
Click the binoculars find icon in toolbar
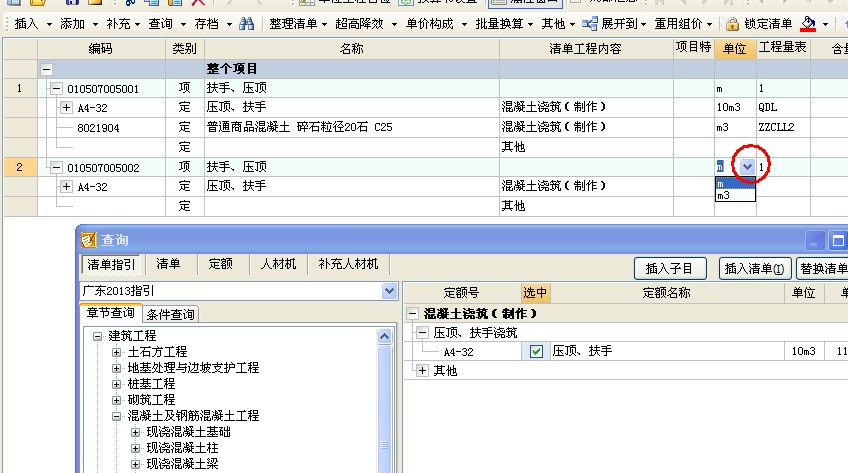click(247, 24)
